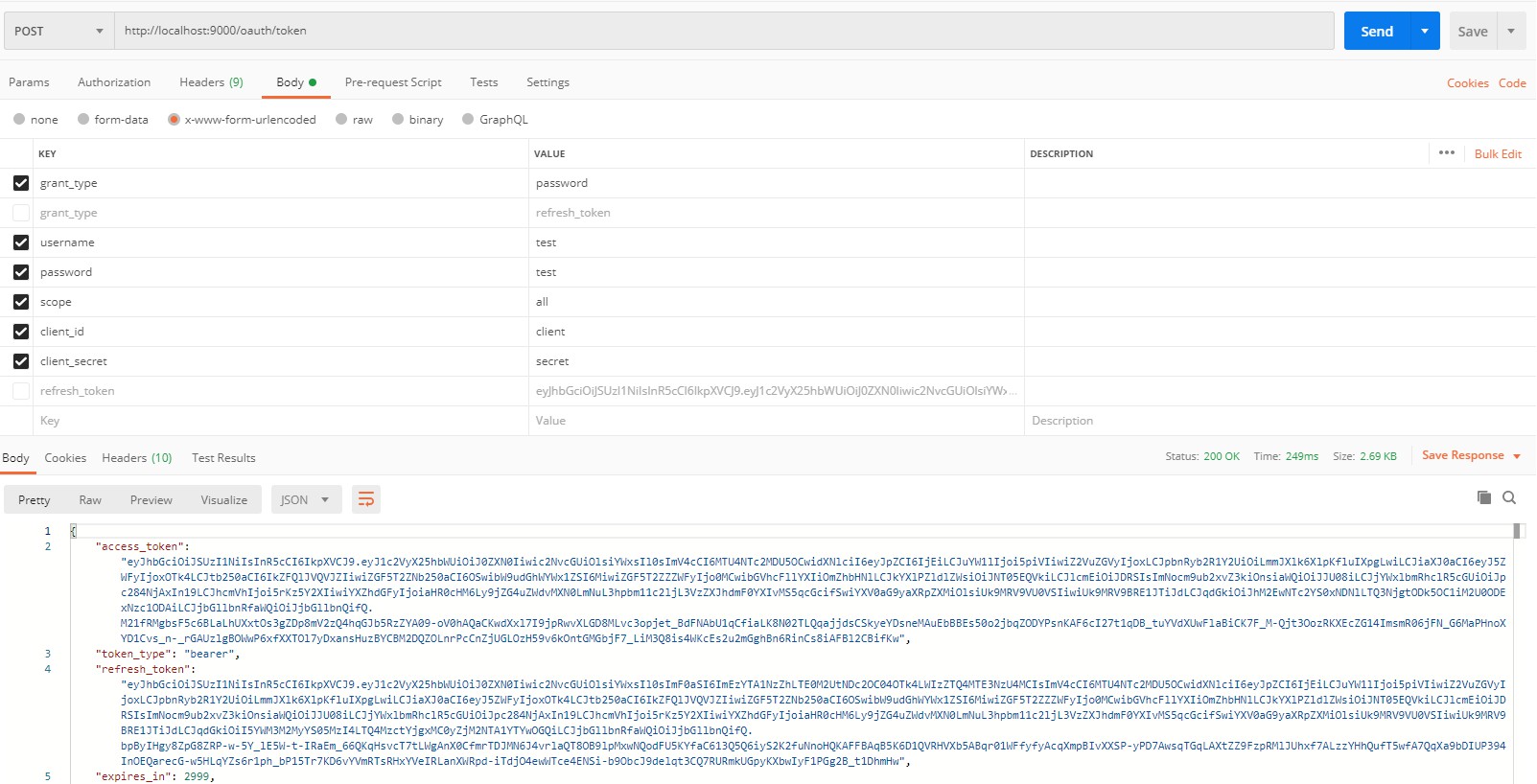Click the client_secret value 'secret'
The height and width of the screenshot is (784, 1537).
[552, 361]
